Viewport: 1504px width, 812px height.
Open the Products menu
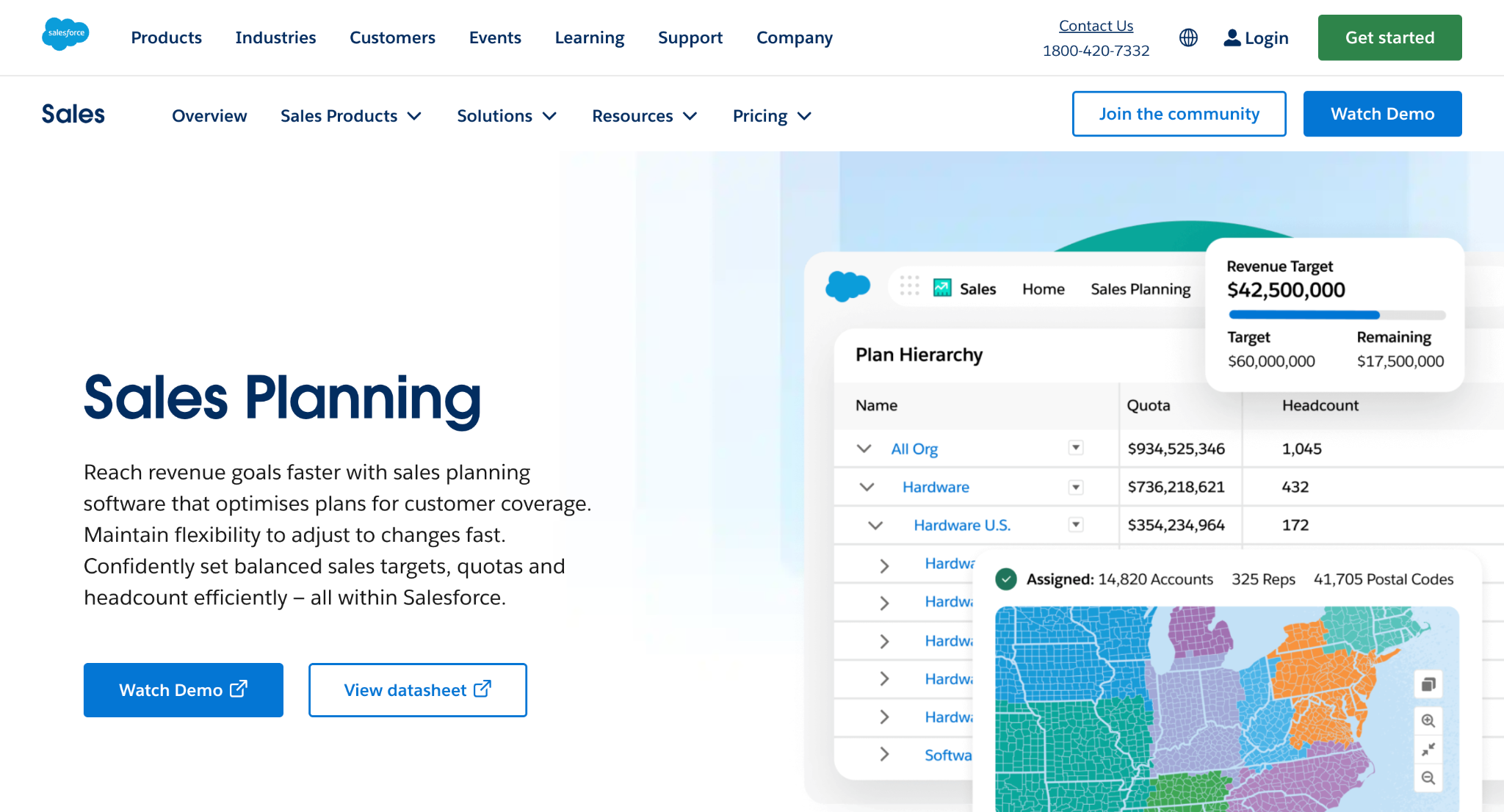point(166,37)
